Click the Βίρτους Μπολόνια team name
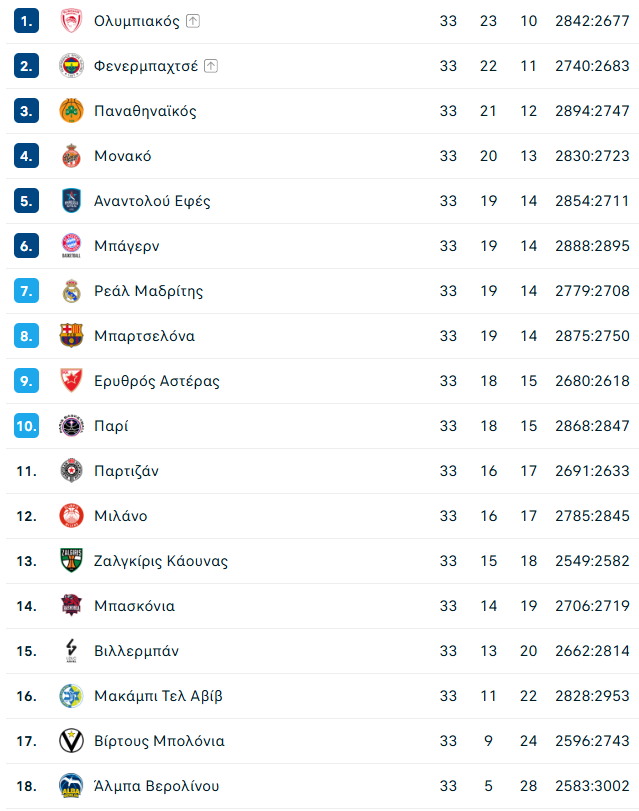The image size is (639, 811). [159, 741]
